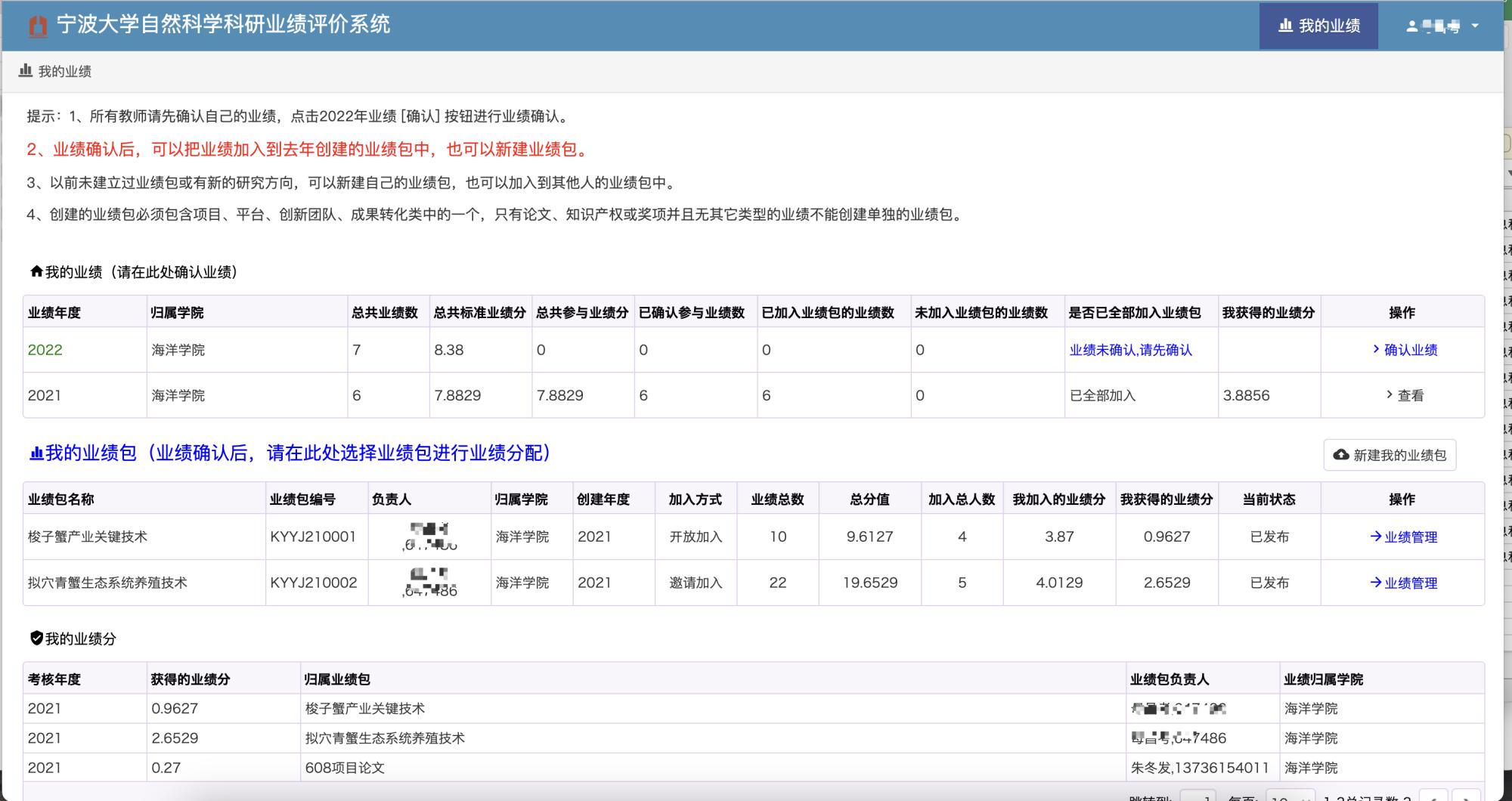Open the 我的业绩 tab in top navigation
Screen dimensions: 1512x801
coord(1318,26)
